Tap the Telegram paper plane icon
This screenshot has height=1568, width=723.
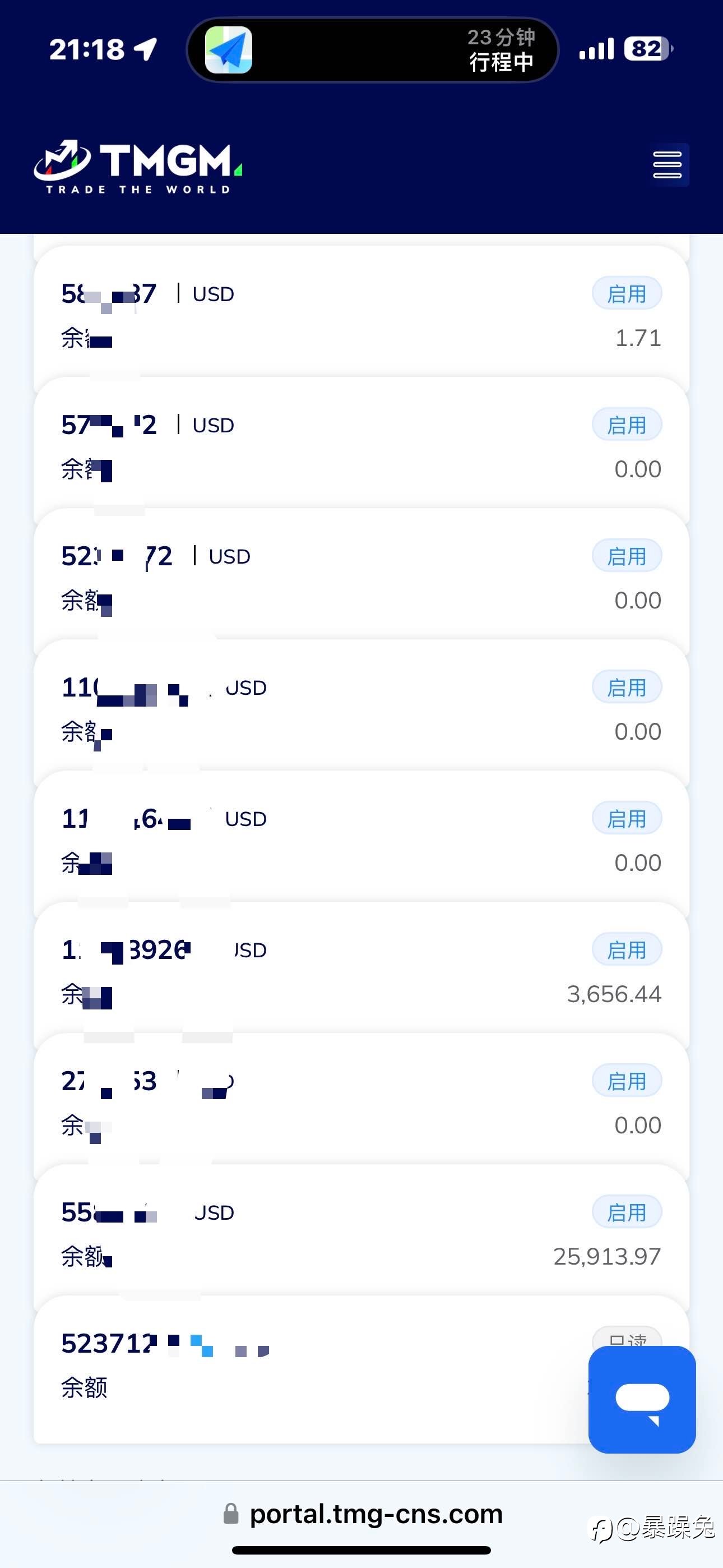pyautogui.click(x=228, y=50)
